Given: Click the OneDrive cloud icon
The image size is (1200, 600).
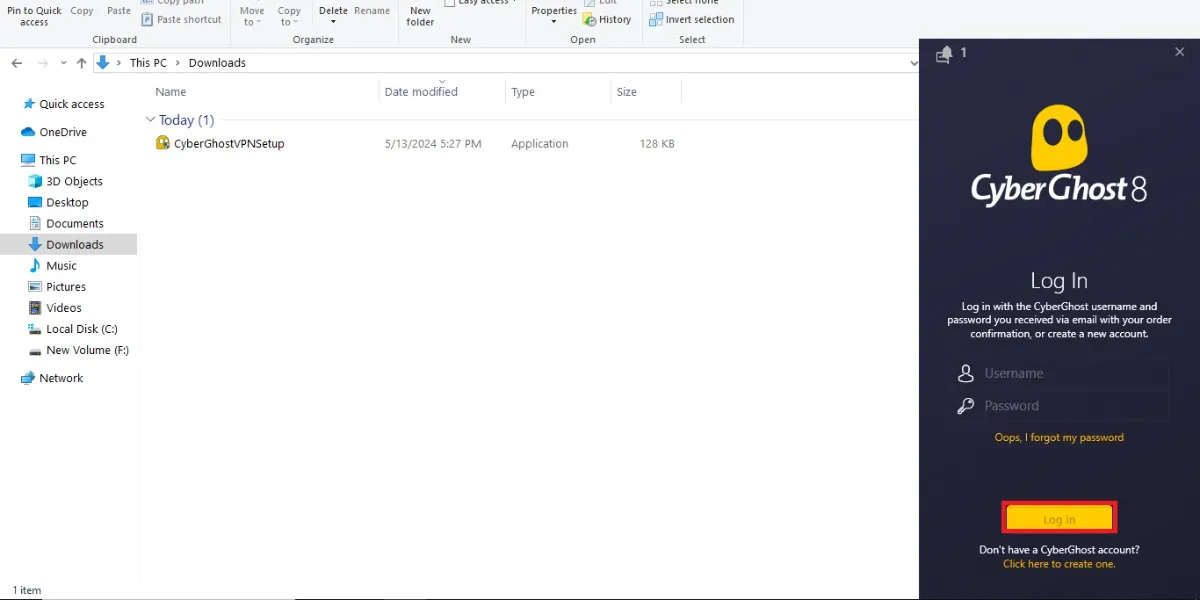Looking at the screenshot, I should click(x=28, y=132).
